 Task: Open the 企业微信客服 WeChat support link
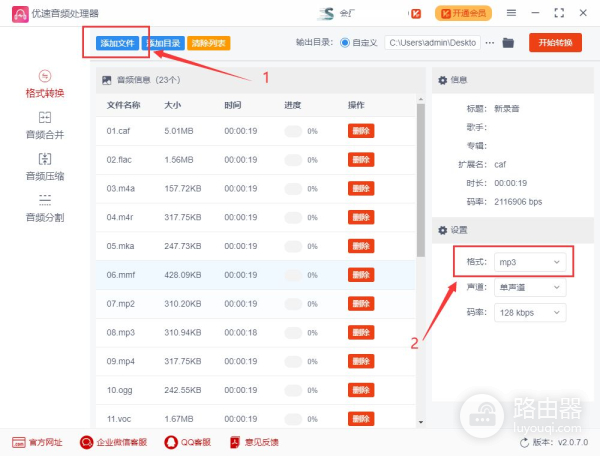(x=114, y=443)
